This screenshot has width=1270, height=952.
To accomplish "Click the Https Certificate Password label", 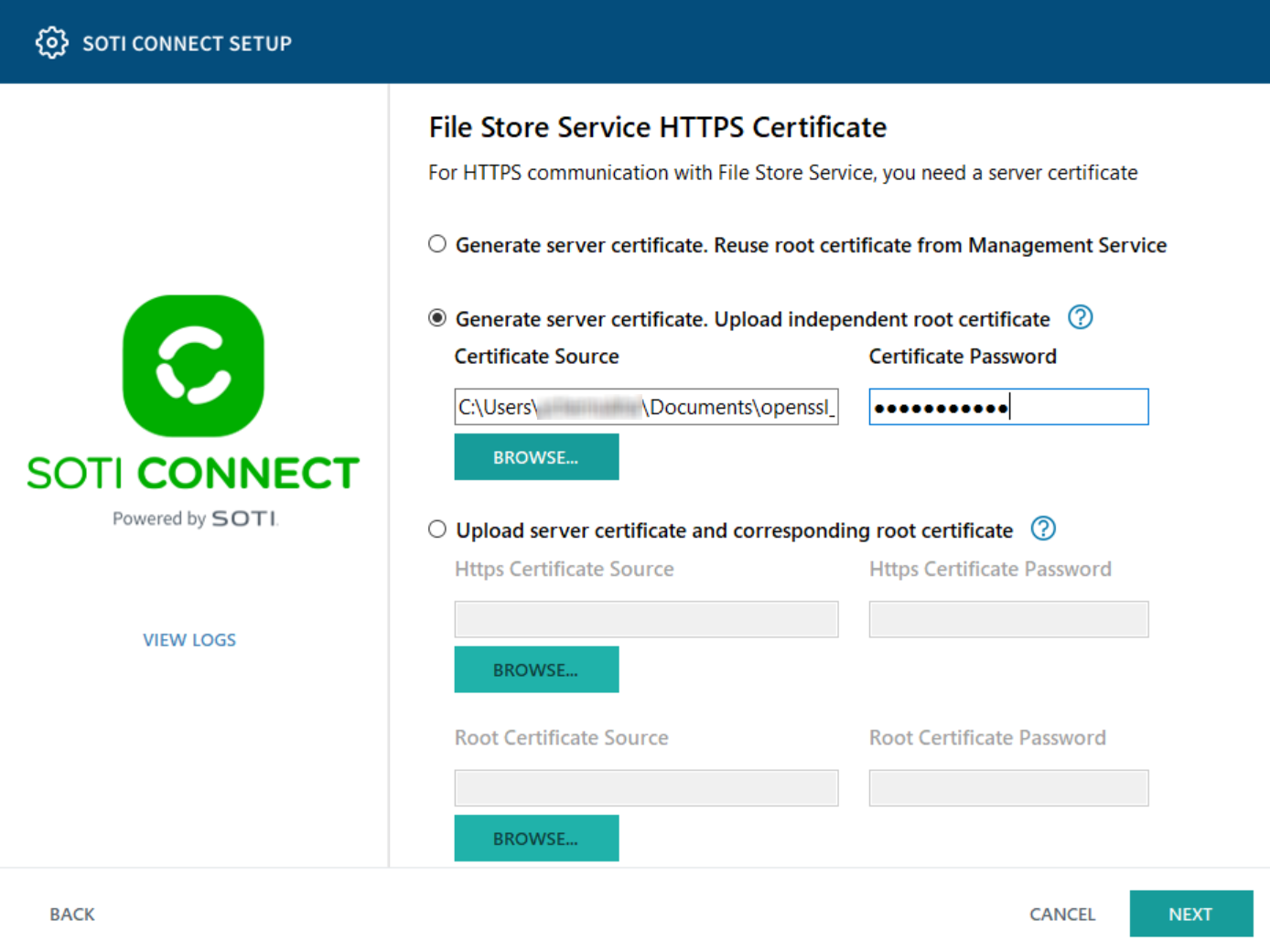I will click(990, 569).
